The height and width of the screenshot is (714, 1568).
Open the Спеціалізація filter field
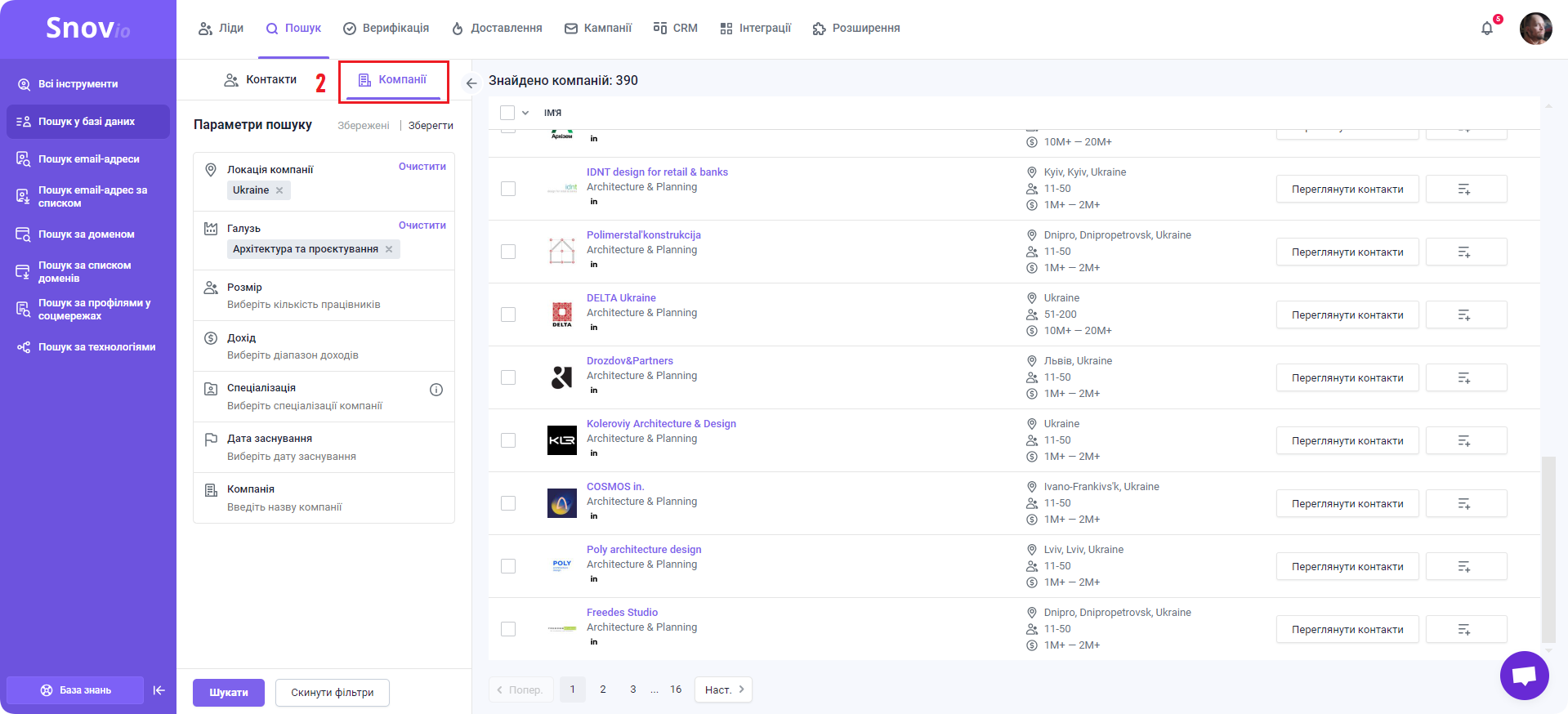pyautogui.click(x=324, y=397)
